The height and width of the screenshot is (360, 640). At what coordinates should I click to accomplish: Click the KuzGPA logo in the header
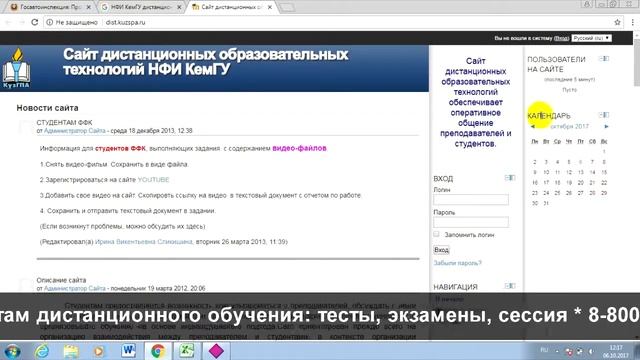point(16,69)
